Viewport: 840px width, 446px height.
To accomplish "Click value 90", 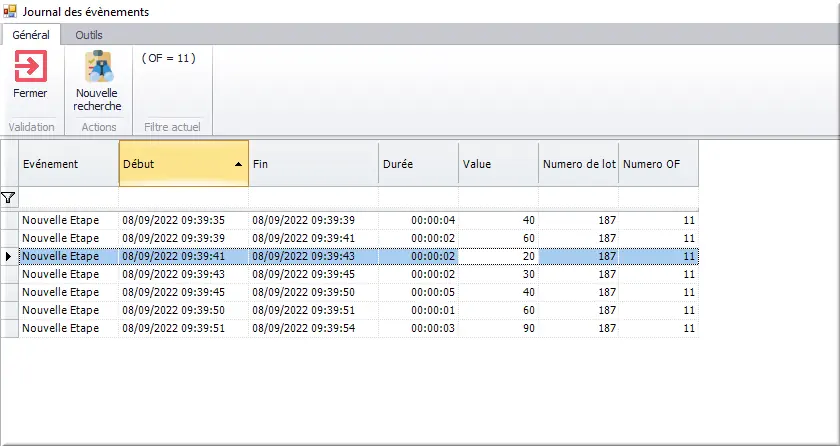I will [529, 328].
